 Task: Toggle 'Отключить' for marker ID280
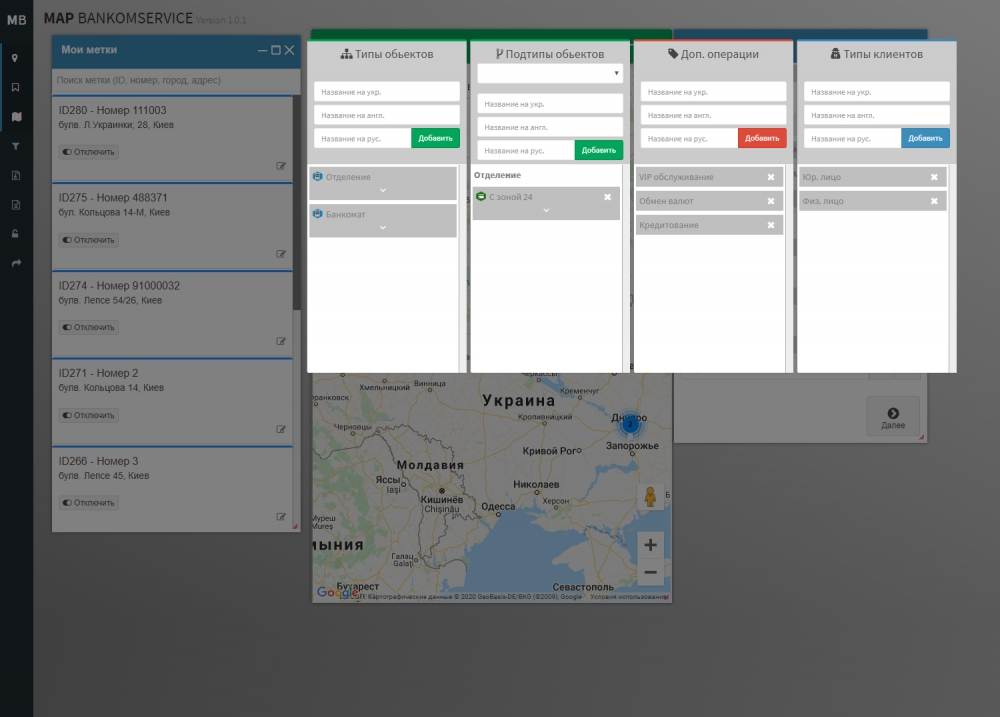pos(88,153)
